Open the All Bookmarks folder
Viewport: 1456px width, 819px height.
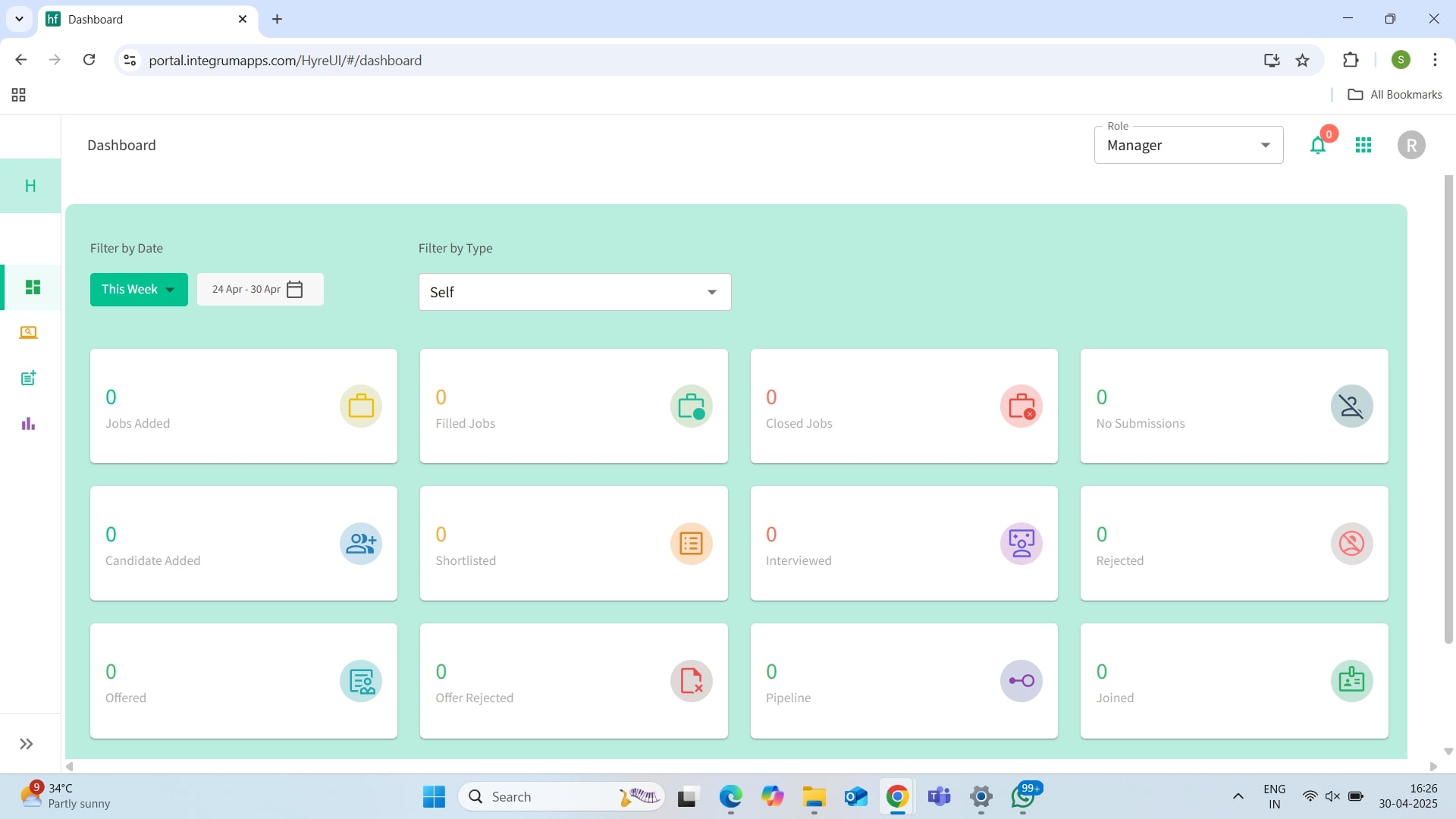coord(1395,95)
